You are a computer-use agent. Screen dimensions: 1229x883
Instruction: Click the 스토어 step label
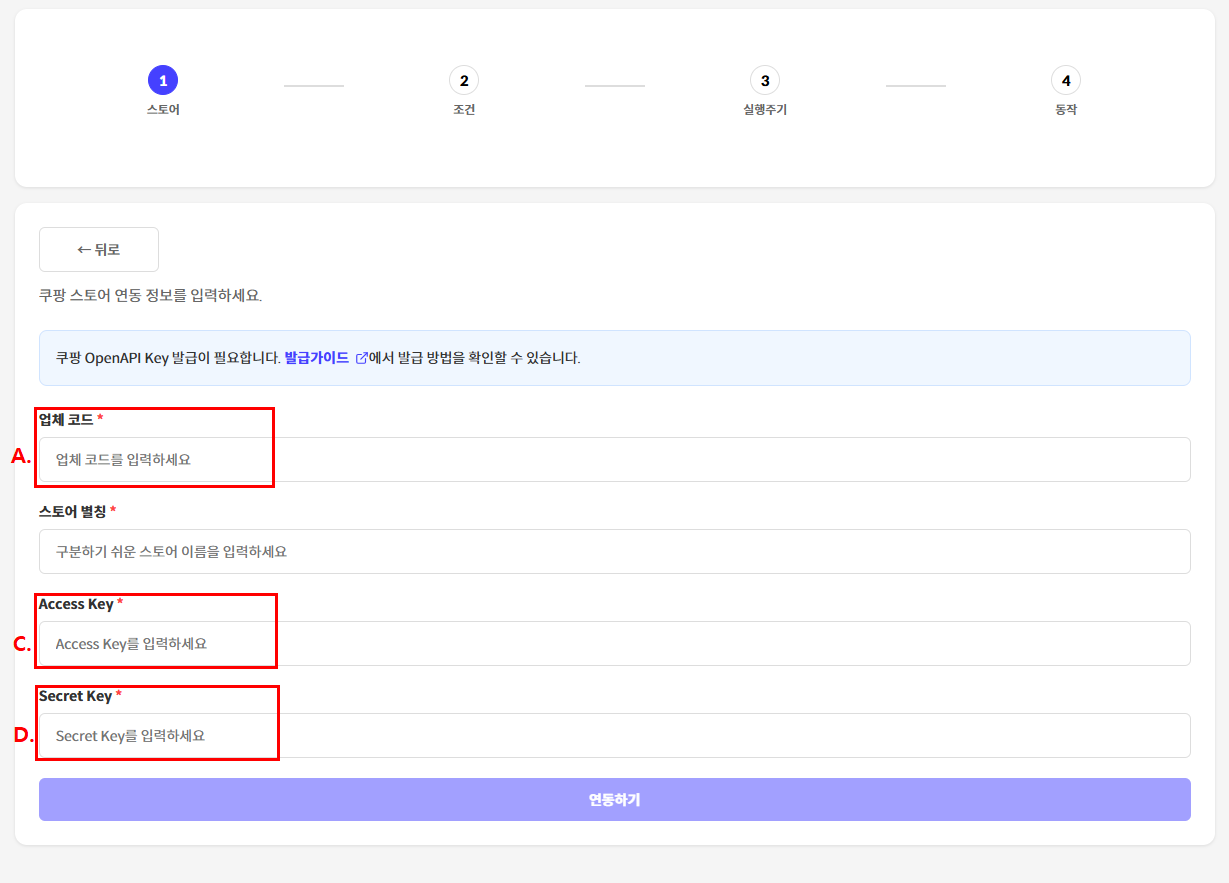[163, 110]
